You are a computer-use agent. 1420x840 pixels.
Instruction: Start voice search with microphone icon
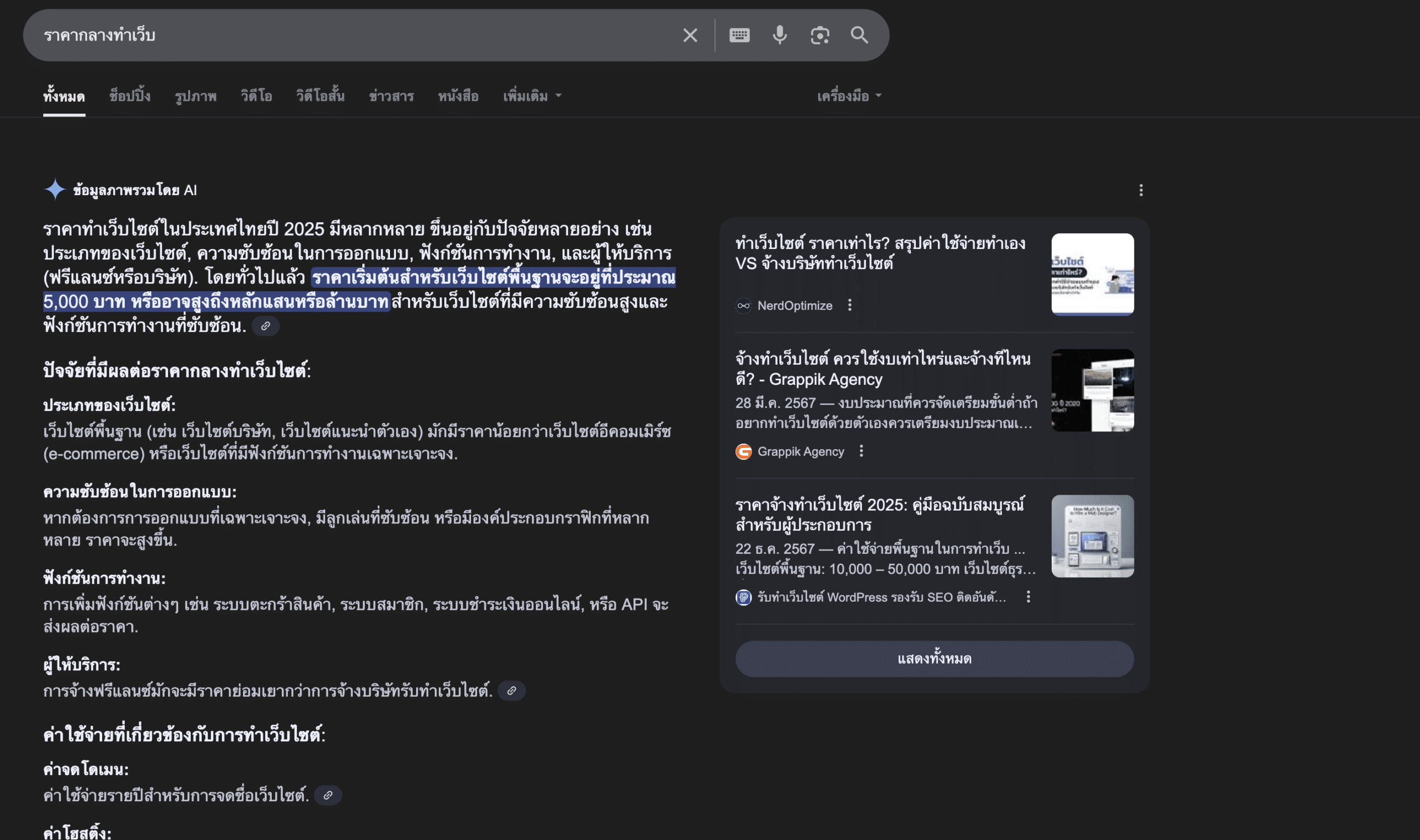(780, 35)
